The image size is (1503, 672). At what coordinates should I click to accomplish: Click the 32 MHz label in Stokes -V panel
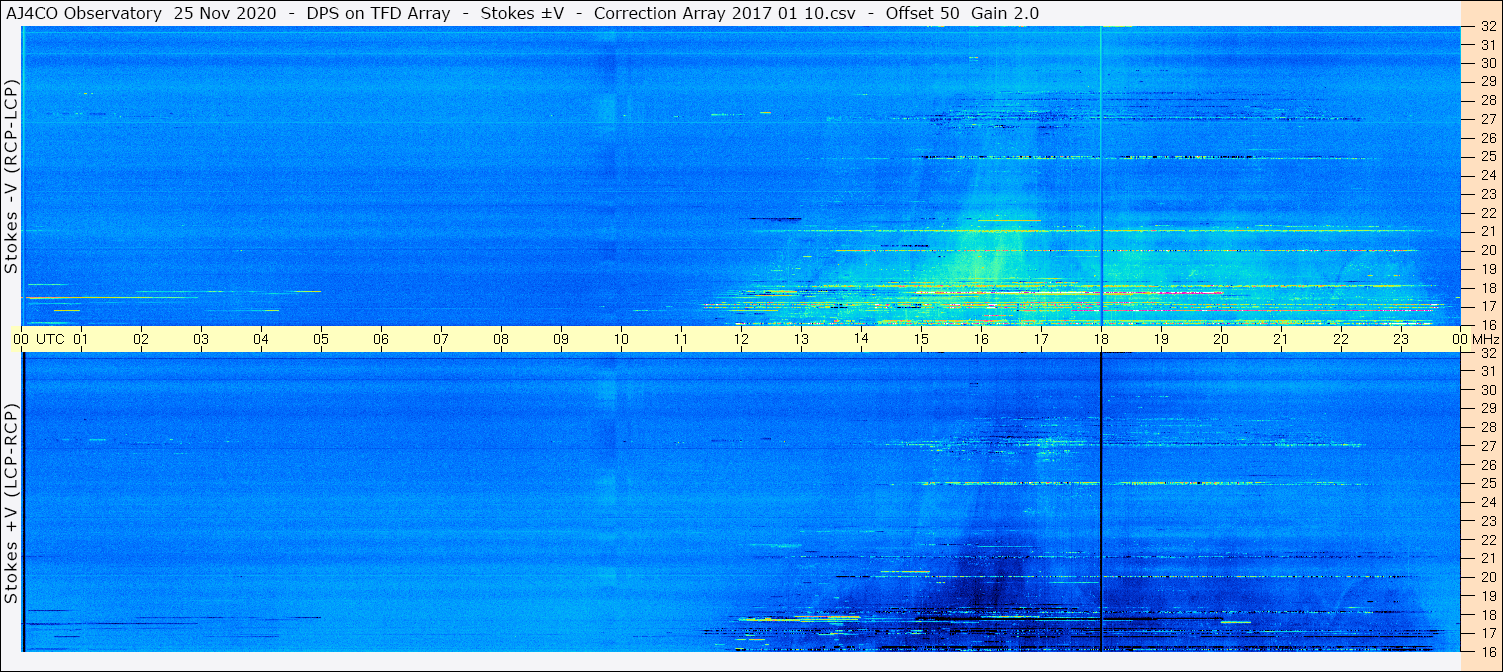(x=1487, y=27)
